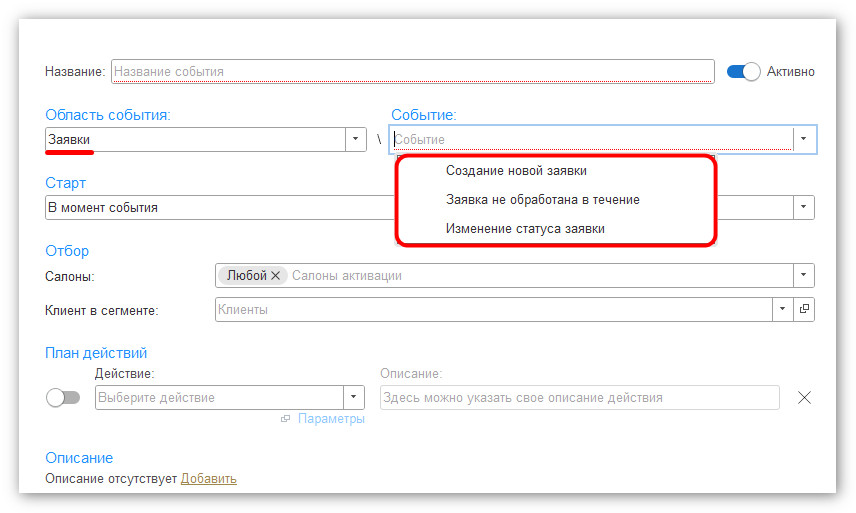Screen dimensions: 856x513
Task: Remove the Любой tag from Салоны
Action: [x=276, y=276]
